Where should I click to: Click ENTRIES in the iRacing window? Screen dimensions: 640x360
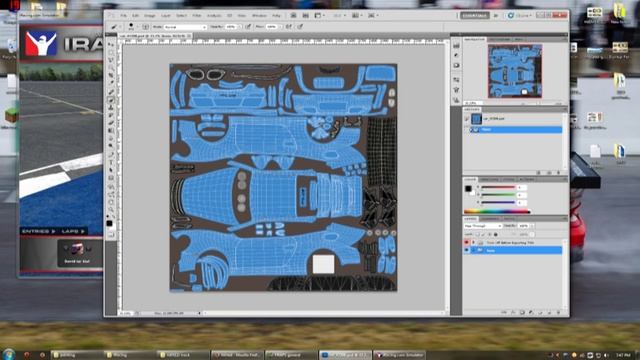(x=39, y=231)
